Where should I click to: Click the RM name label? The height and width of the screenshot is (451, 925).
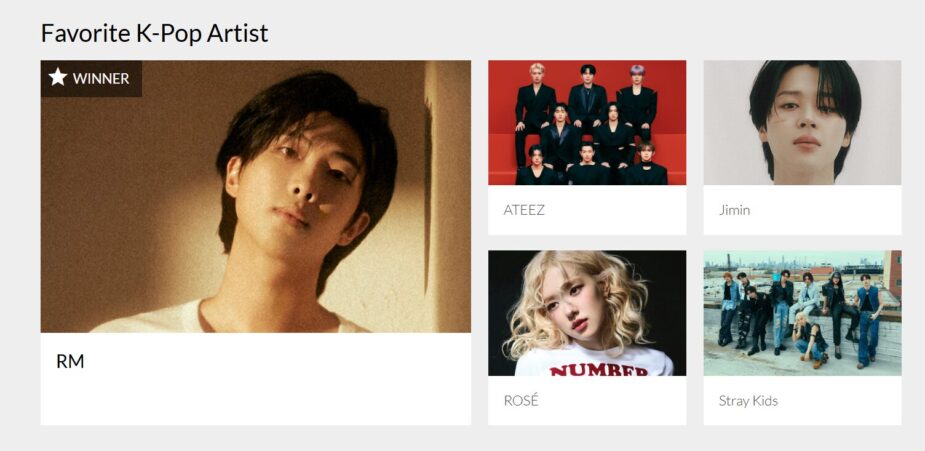coord(70,361)
